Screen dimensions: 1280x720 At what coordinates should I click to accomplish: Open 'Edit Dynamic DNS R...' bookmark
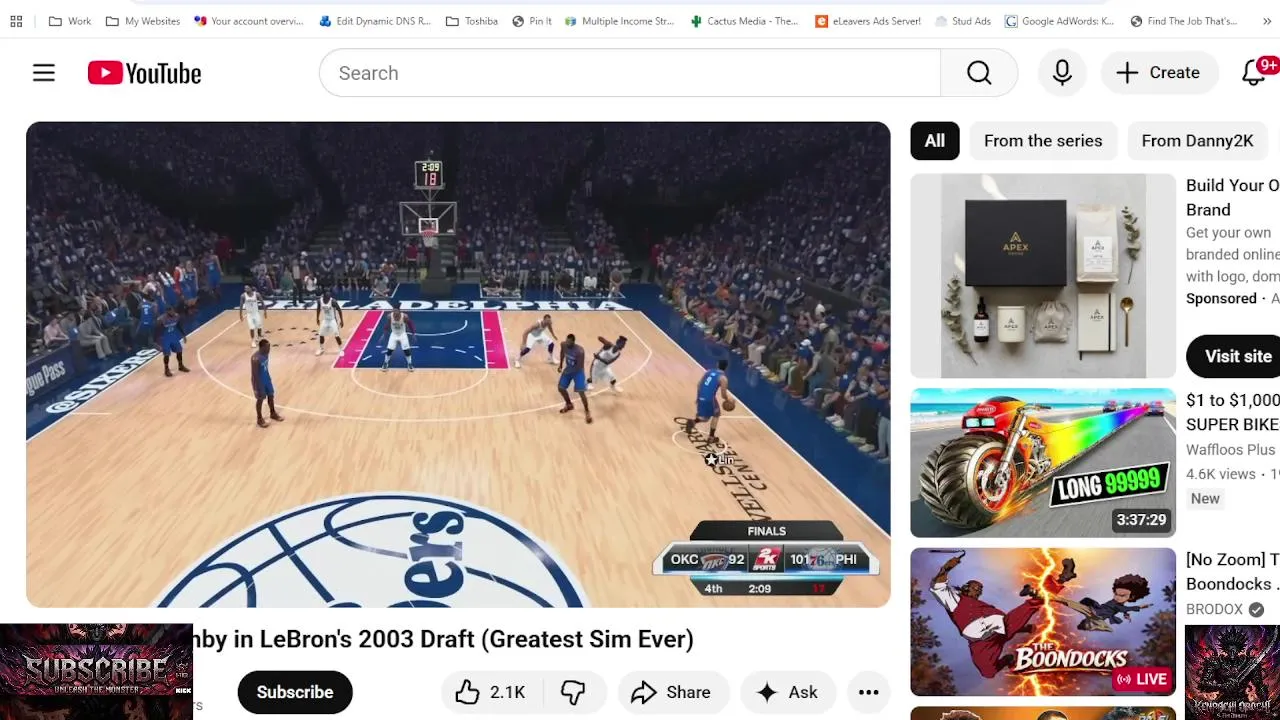coord(375,21)
